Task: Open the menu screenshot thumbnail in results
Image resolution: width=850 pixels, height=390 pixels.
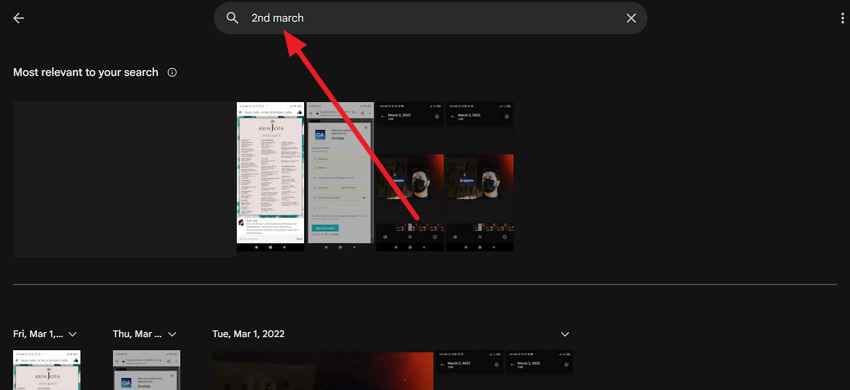Action: point(271,176)
